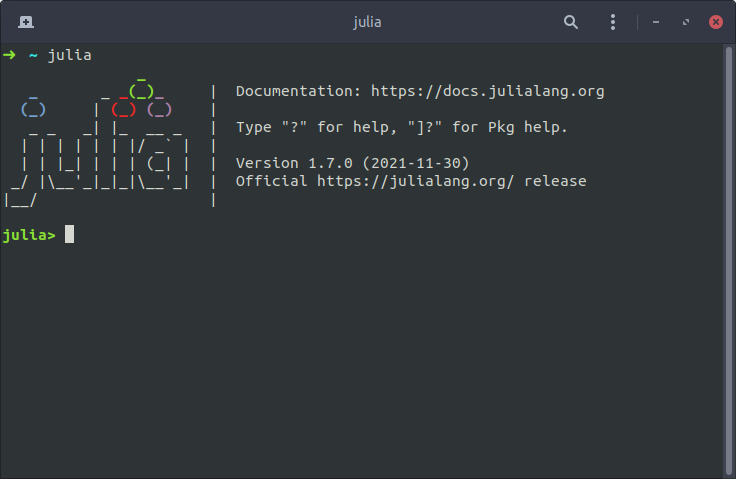The width and height of the screenshot is (736, 479).
Task: Click the https://julialang.org/ release URL
Action: [415, 181]
